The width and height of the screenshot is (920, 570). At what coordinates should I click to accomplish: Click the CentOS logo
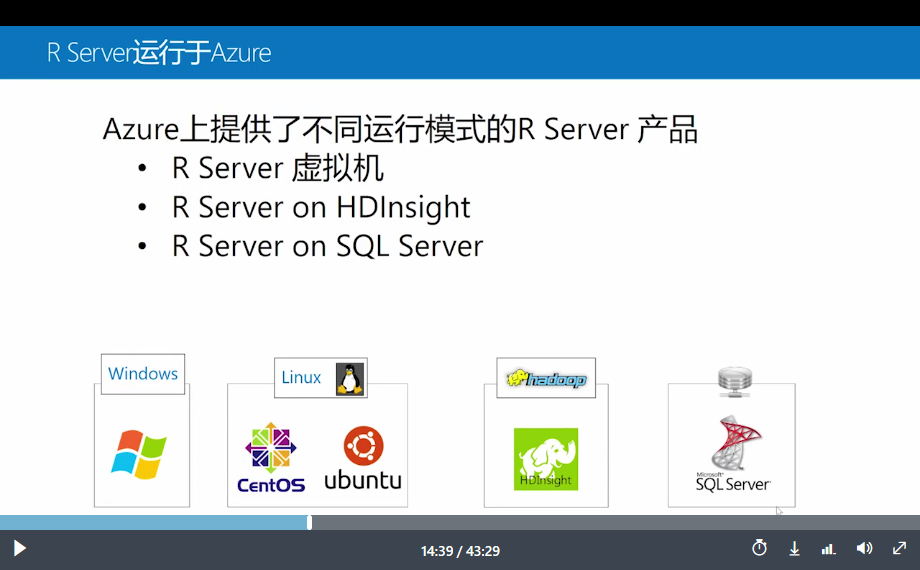[x=271, y=457]
